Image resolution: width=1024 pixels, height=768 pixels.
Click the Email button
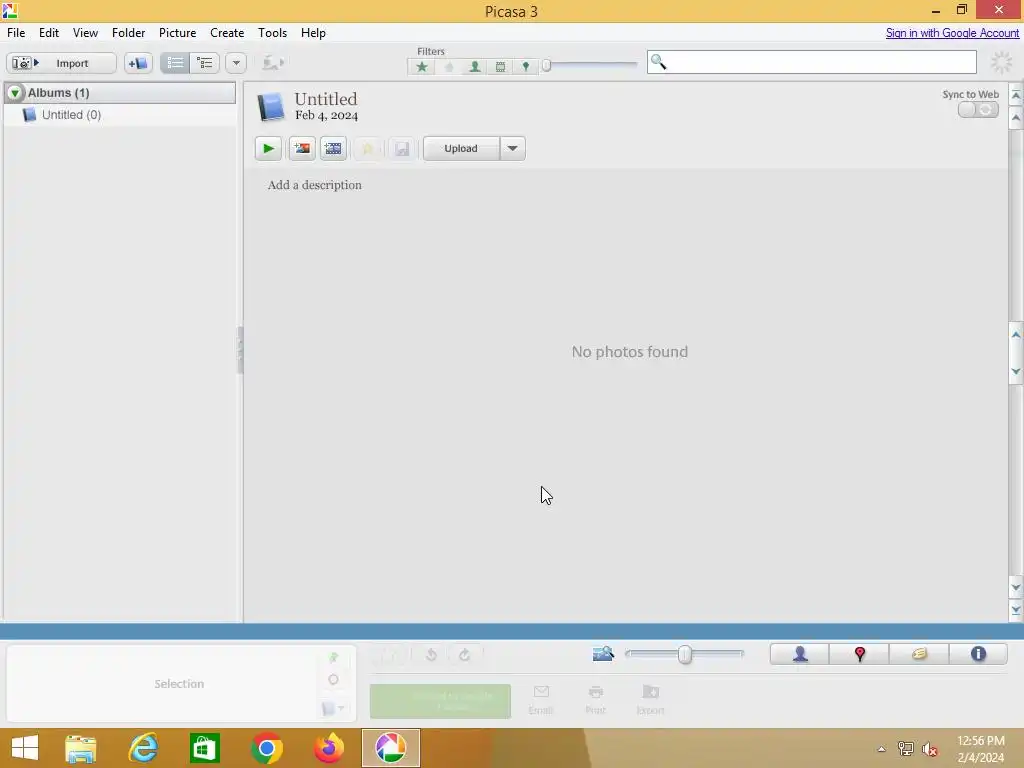tap(541, 700)
